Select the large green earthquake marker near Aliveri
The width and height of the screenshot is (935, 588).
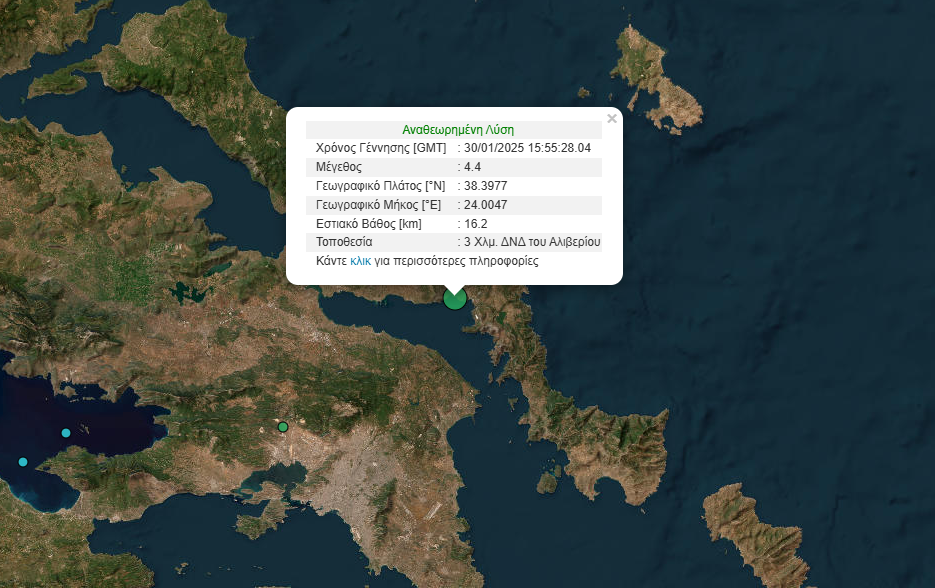[455, 298]
